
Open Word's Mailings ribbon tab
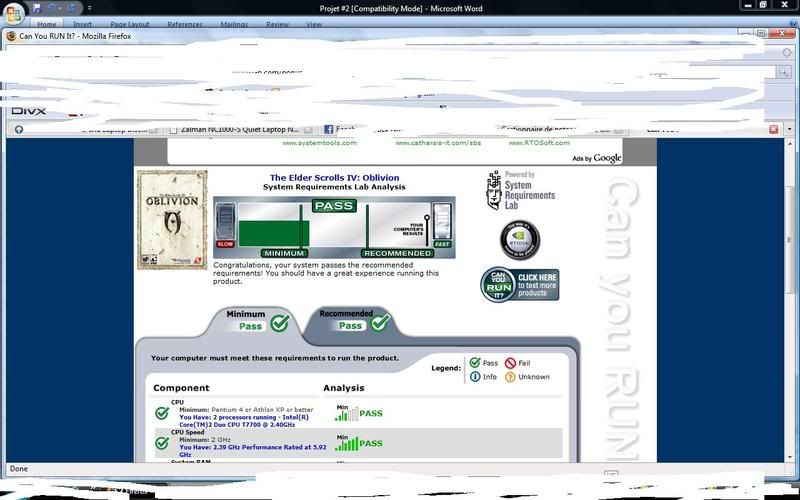(234, 24)
